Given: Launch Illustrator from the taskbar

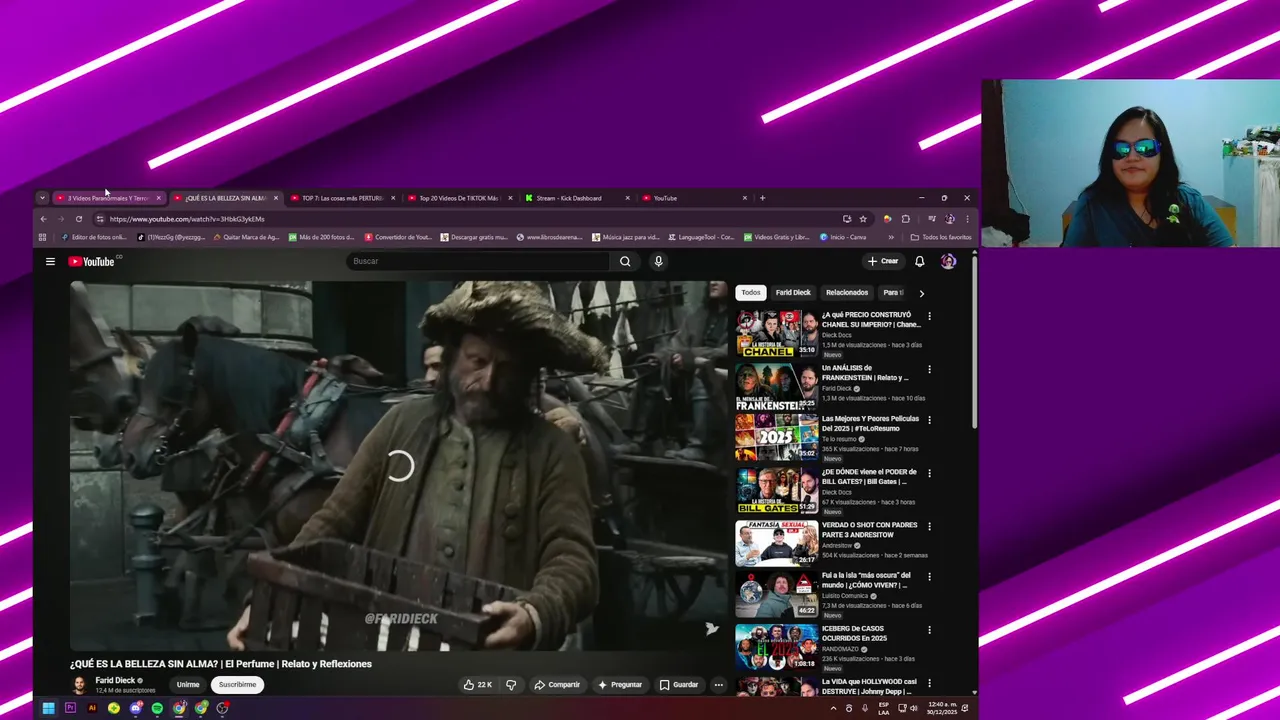Looking at the screenshot, I should pyautogui.click(x=92, y=708).
